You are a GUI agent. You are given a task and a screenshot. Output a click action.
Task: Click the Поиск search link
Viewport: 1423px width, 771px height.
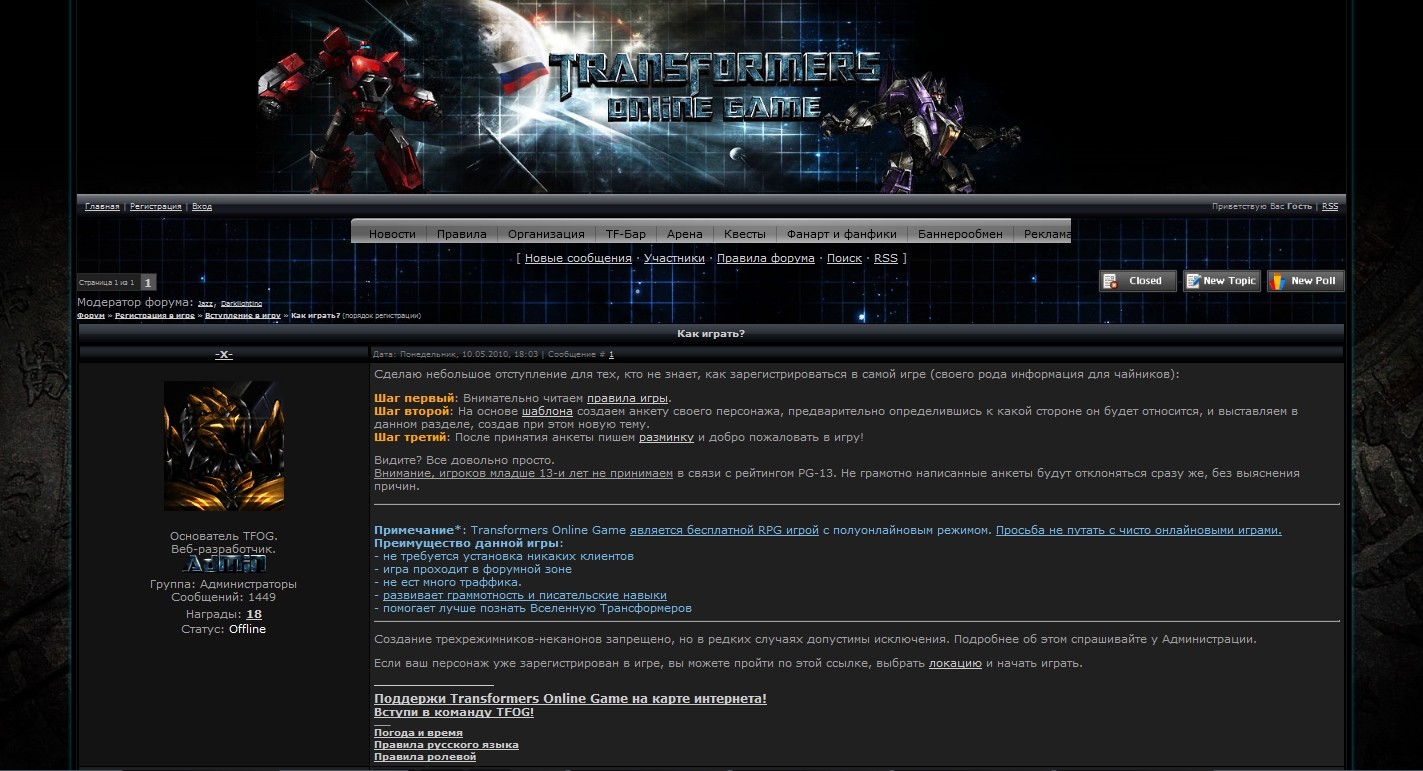click(x=844, y=258)
